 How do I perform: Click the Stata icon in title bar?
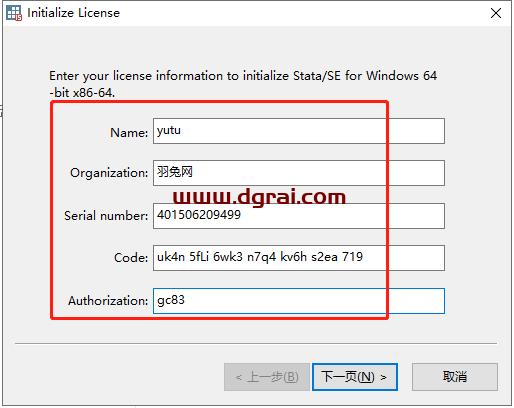tap(14, 13)
